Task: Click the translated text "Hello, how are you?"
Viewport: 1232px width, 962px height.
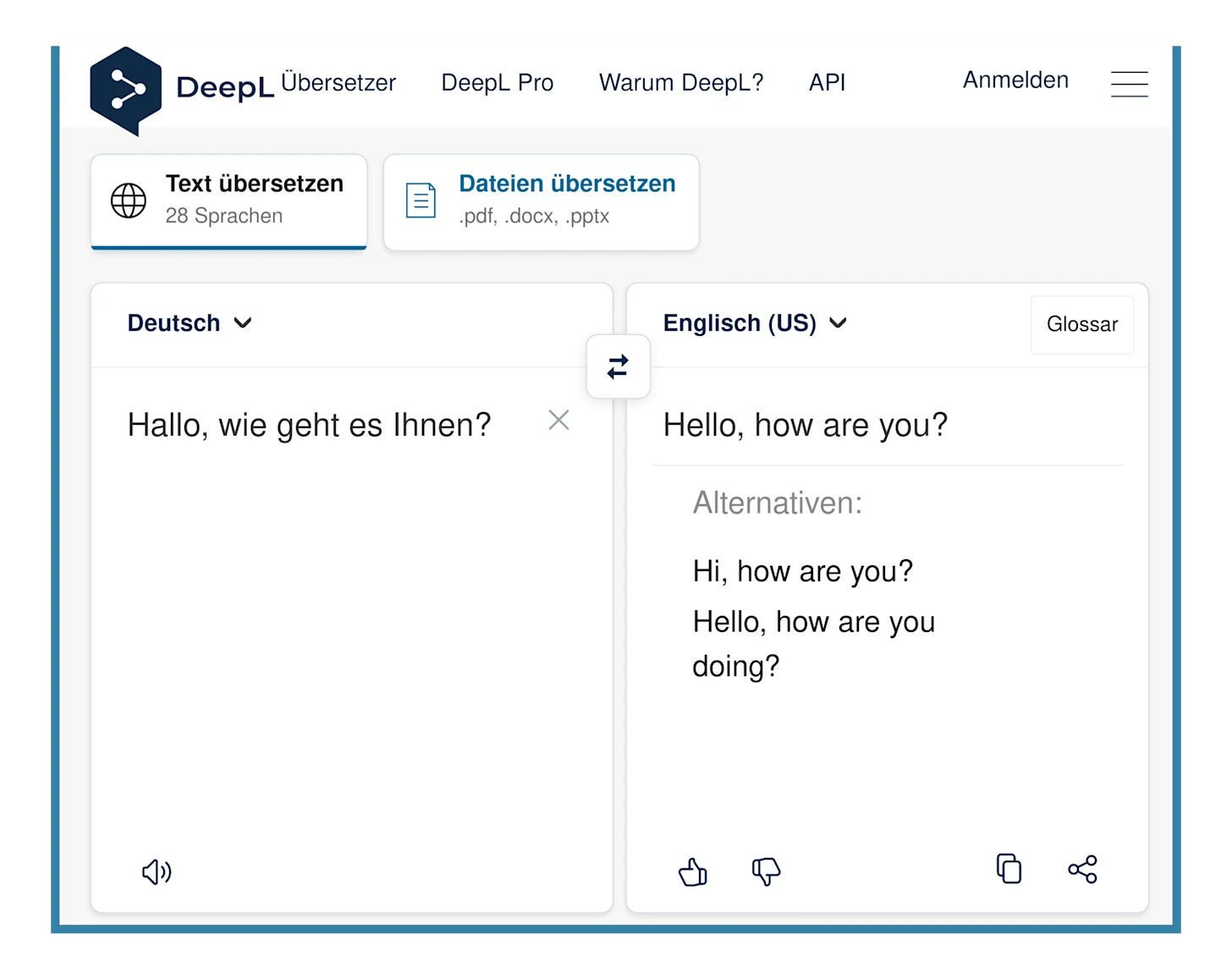Action: tap(806, 425)
